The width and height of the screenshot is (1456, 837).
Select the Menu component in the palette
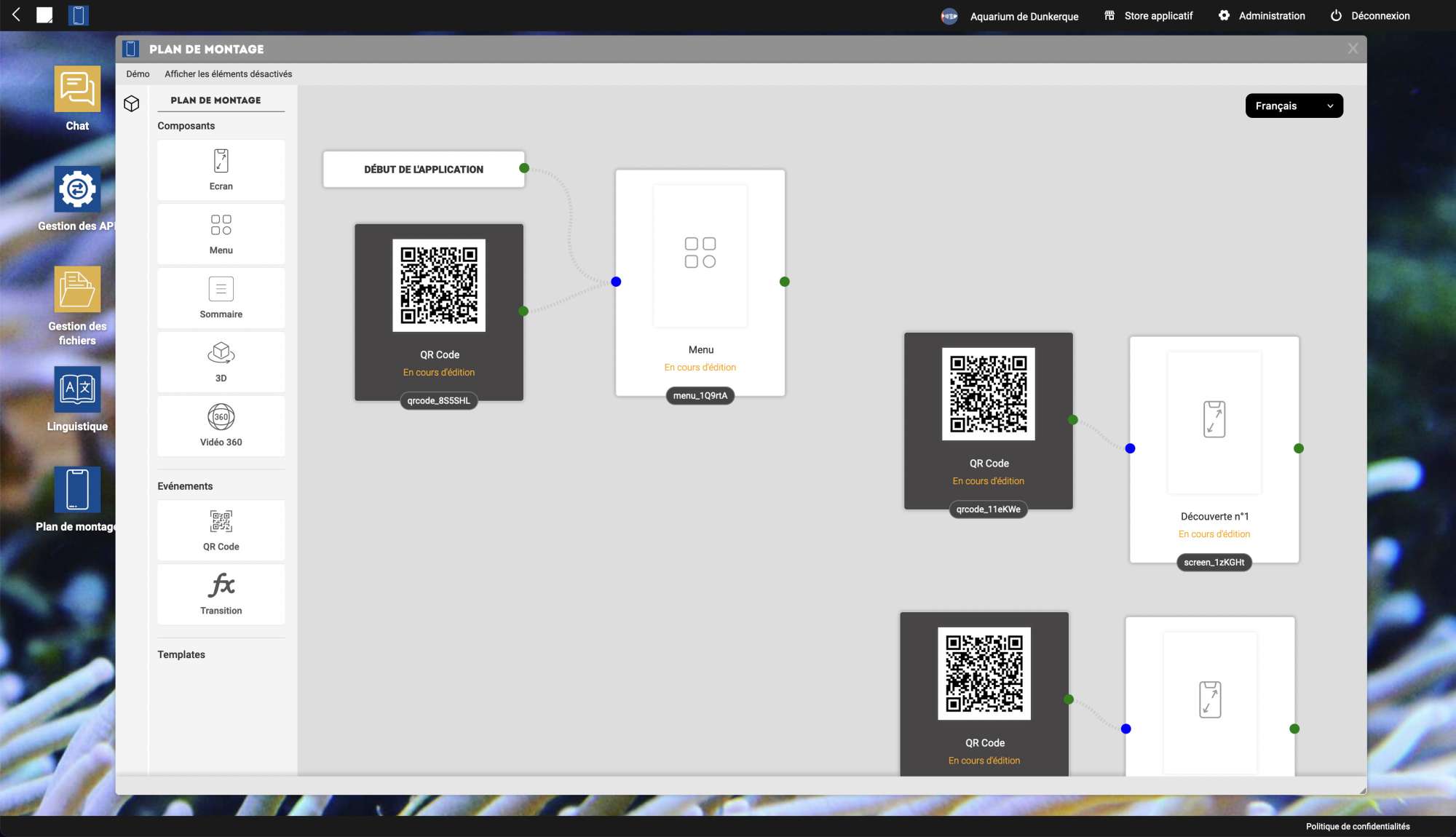[x=221, y=233]
